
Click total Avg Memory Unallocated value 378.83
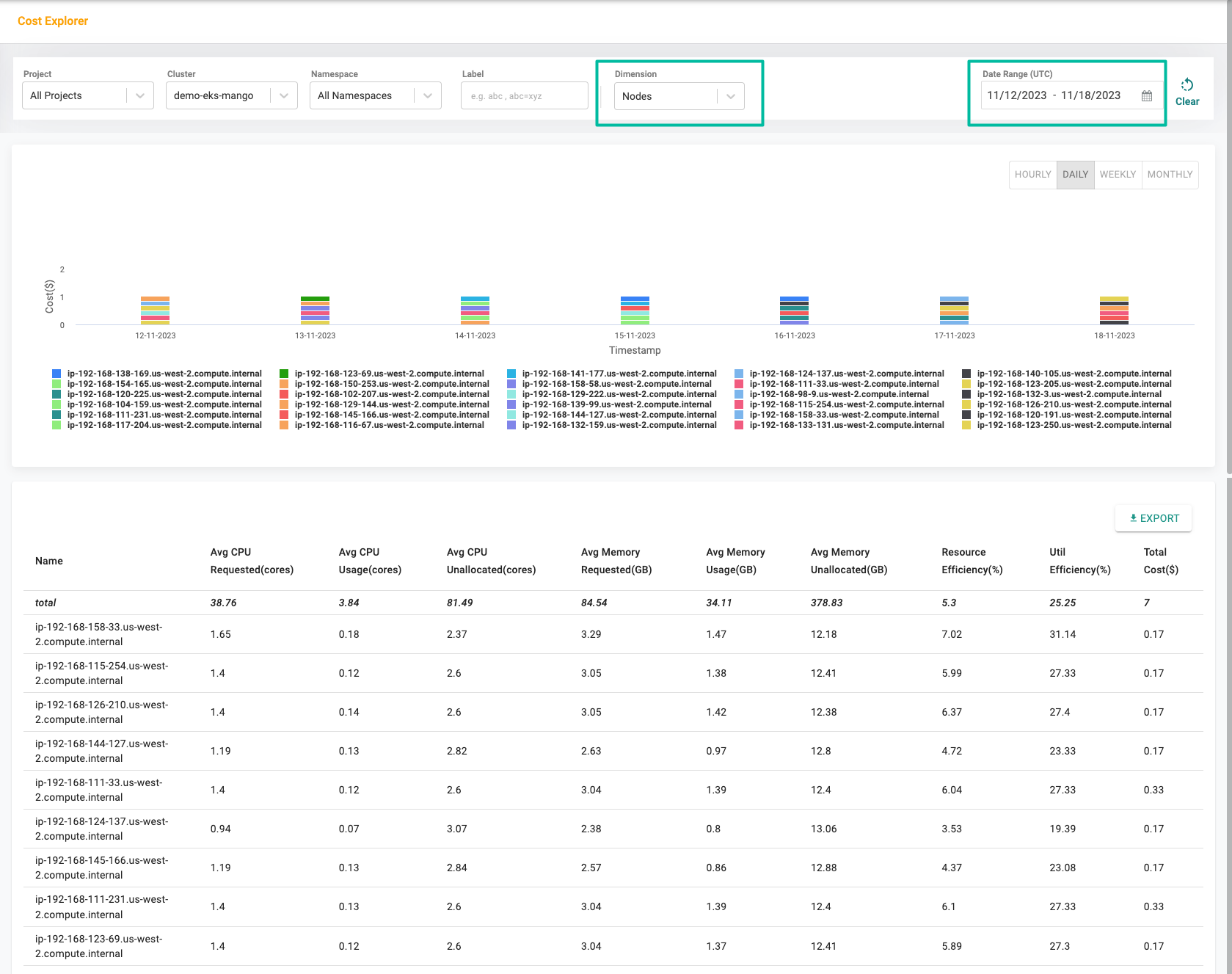point(826,603)
